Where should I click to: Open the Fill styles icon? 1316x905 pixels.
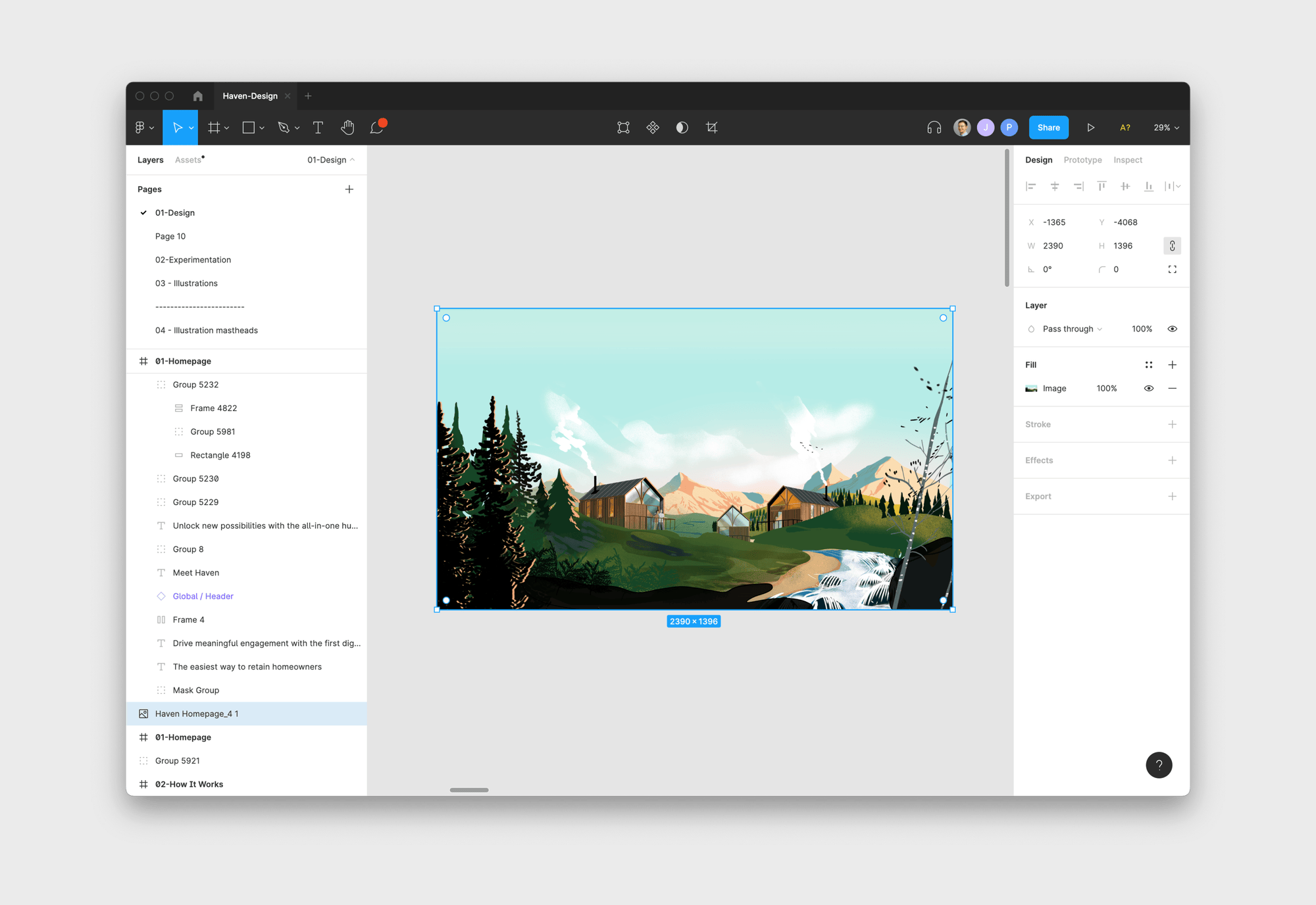tap(1148, 365)
